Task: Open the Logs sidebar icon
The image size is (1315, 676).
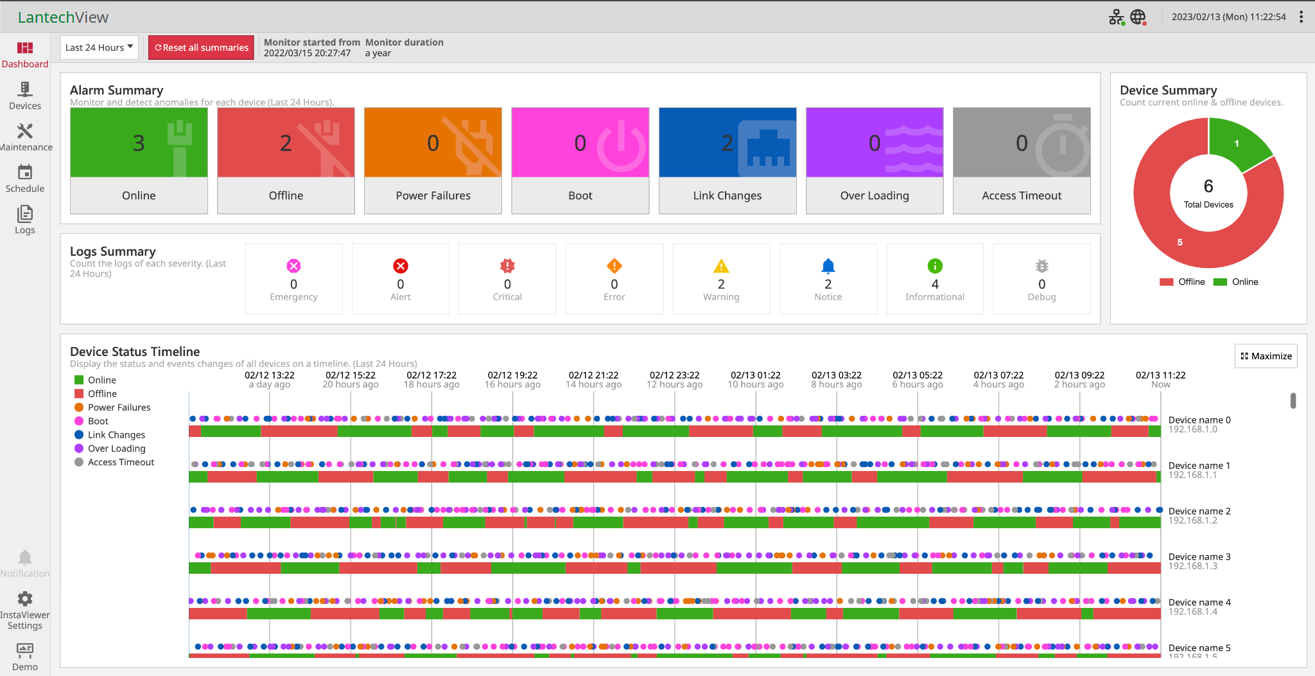Action: tap(25, 217)
